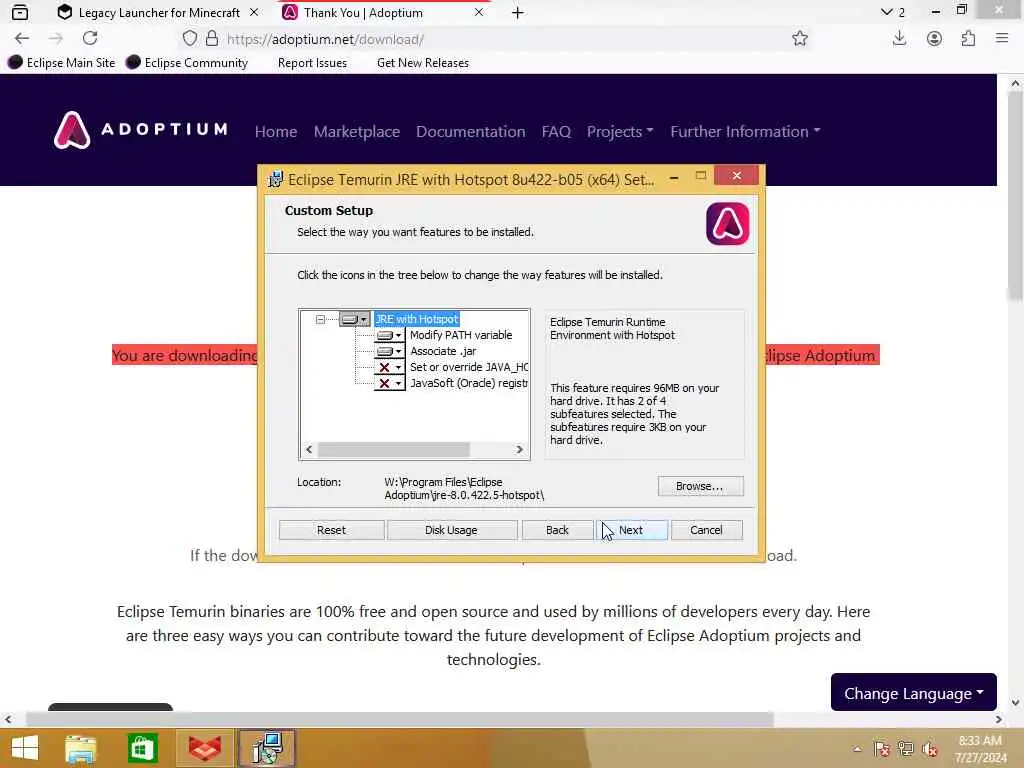Open the Firefox application menu
The width and height of the screenshot is (1024, 768).
click(x=1002, y=39)
